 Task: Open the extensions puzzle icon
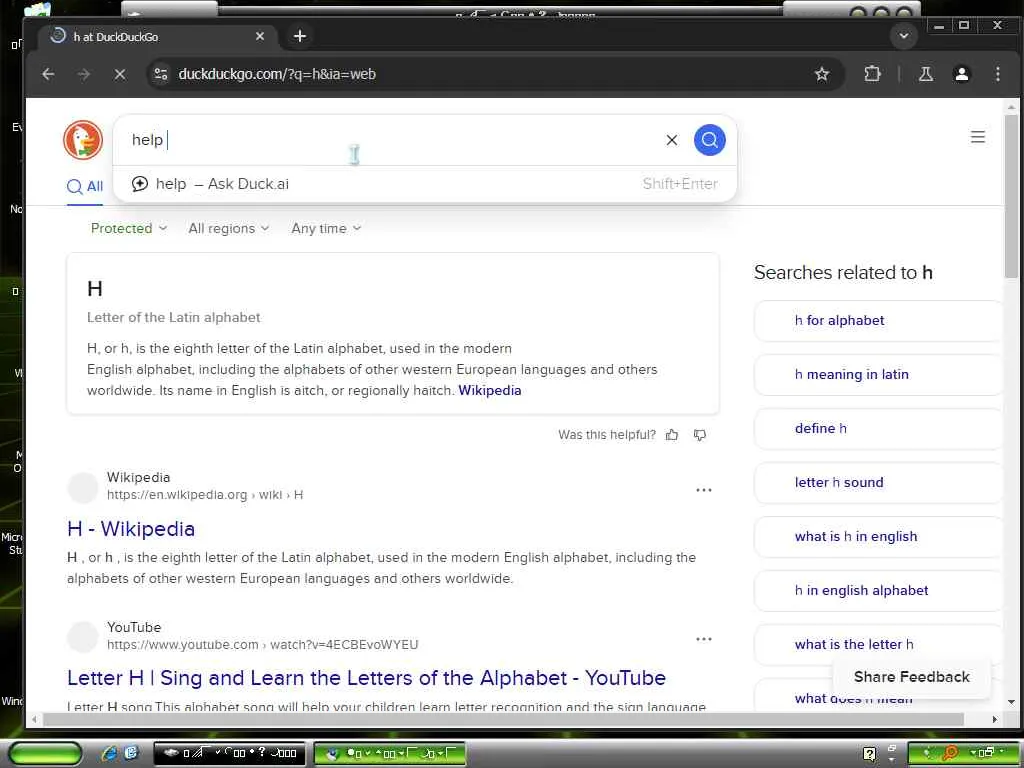(x=872, y=74)
